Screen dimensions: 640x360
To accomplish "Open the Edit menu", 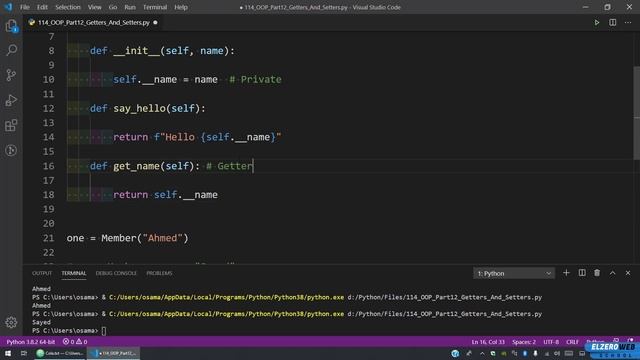I will coord(42,7).
